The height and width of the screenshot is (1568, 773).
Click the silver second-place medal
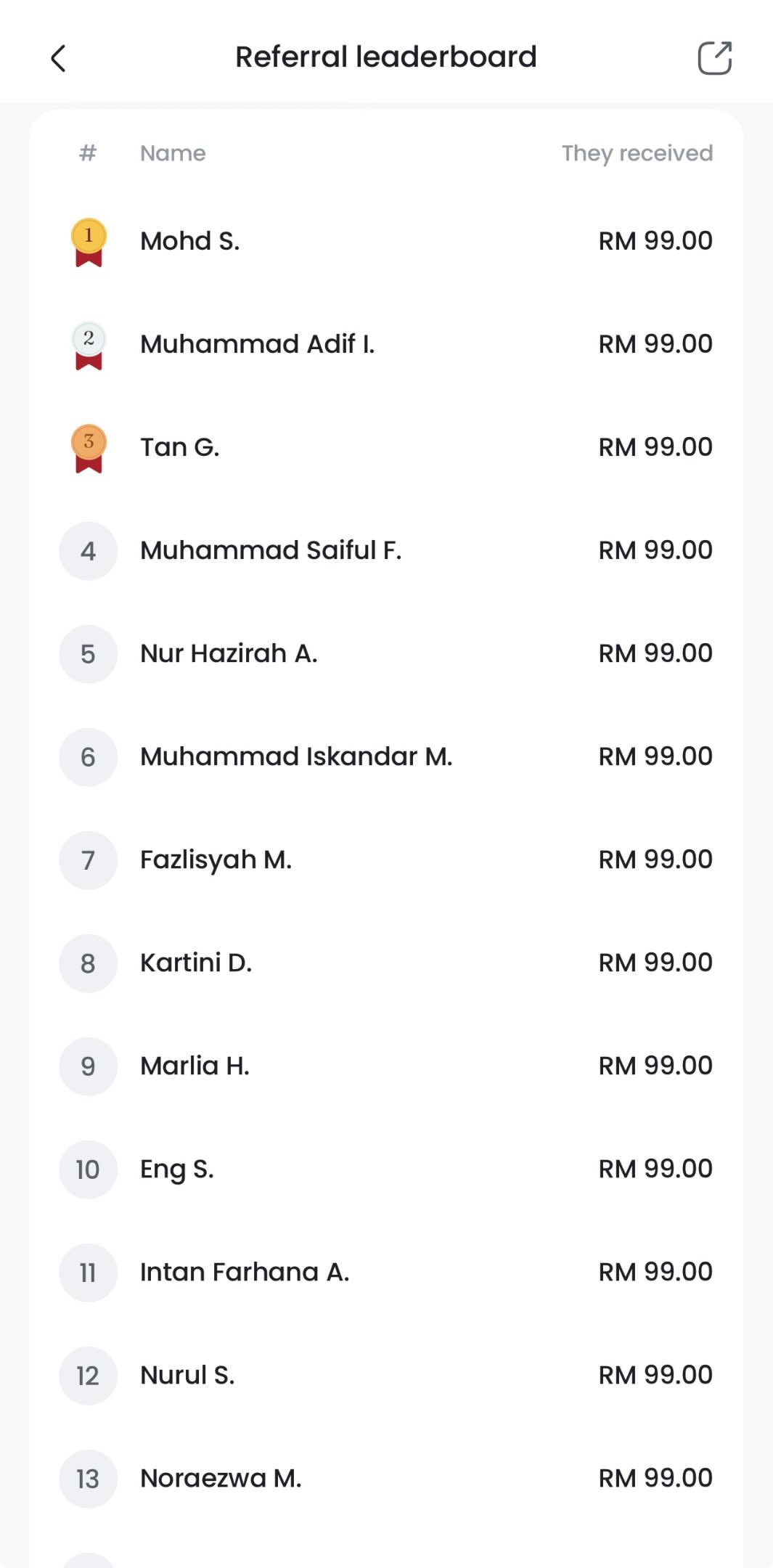click(89, 345)
